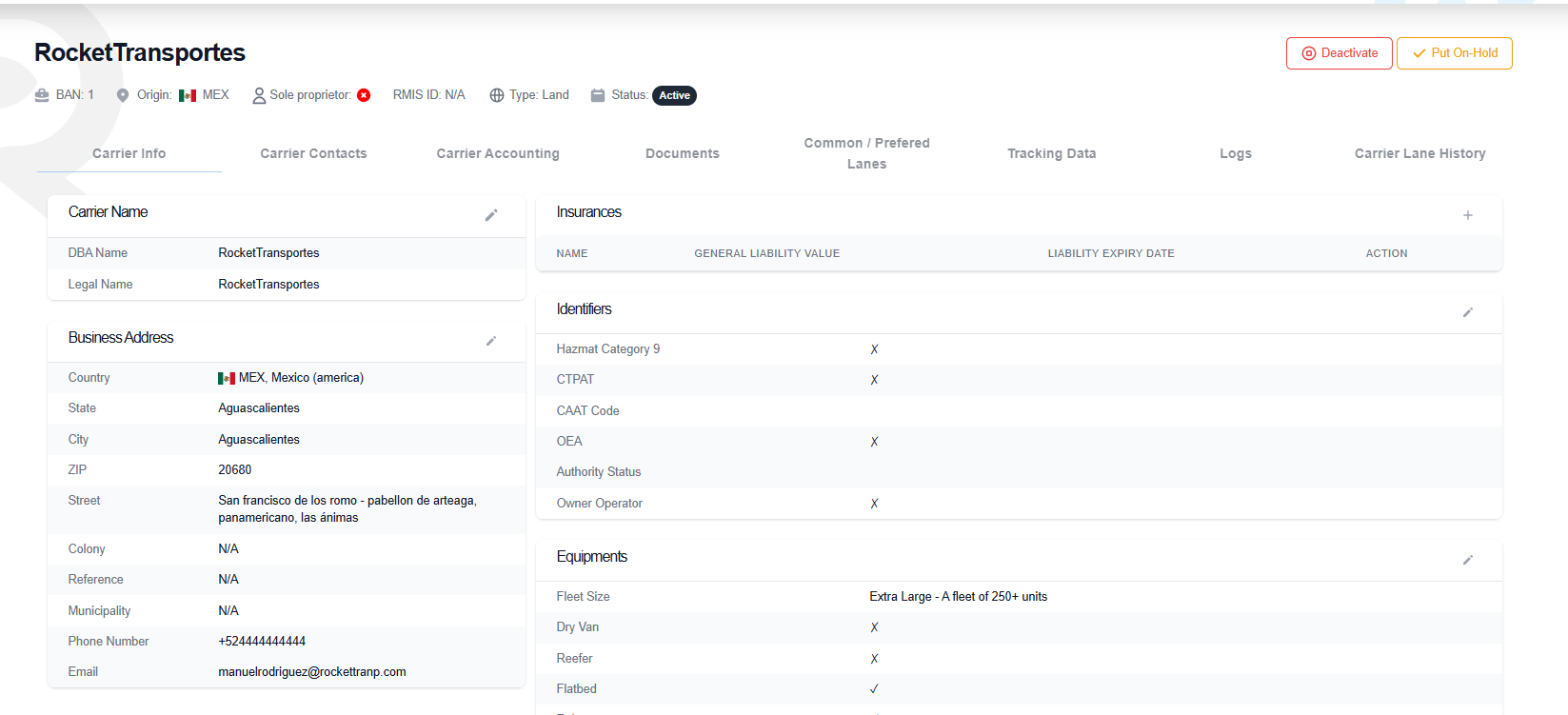The width and height of the screenshot is (1568, 715).
Task: Click the Mexico flag next to Origin
Action: [188, 95]
